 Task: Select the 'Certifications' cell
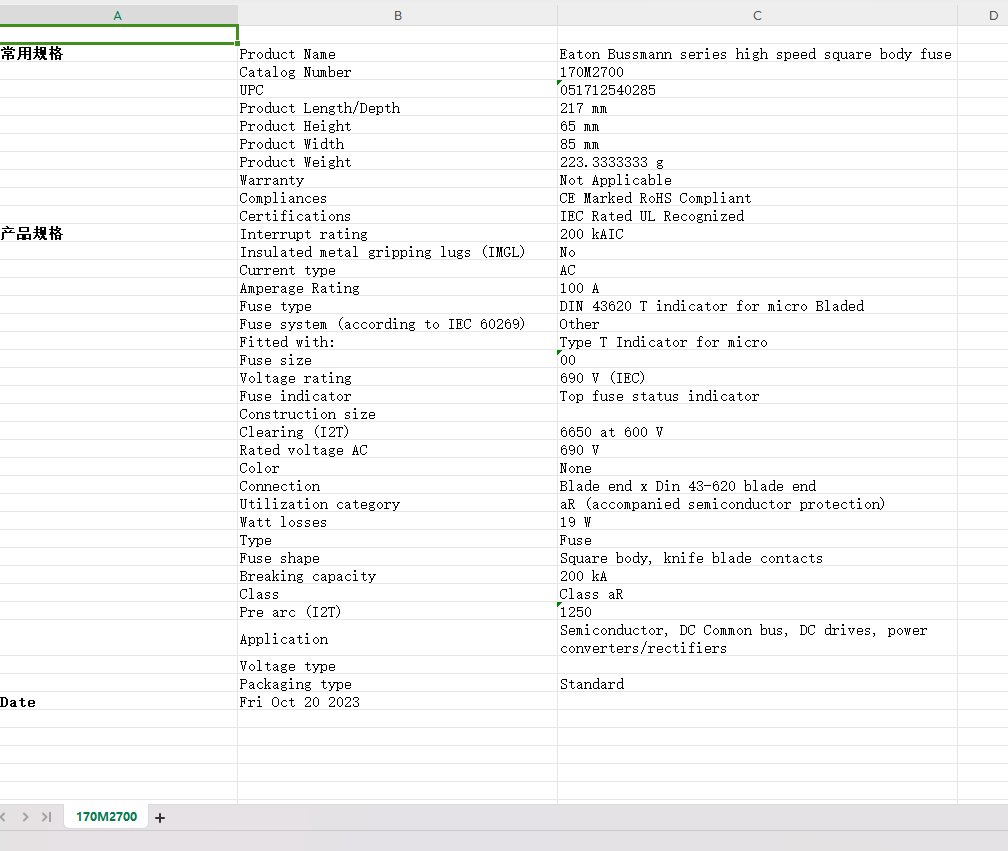[x=397, y=215]
